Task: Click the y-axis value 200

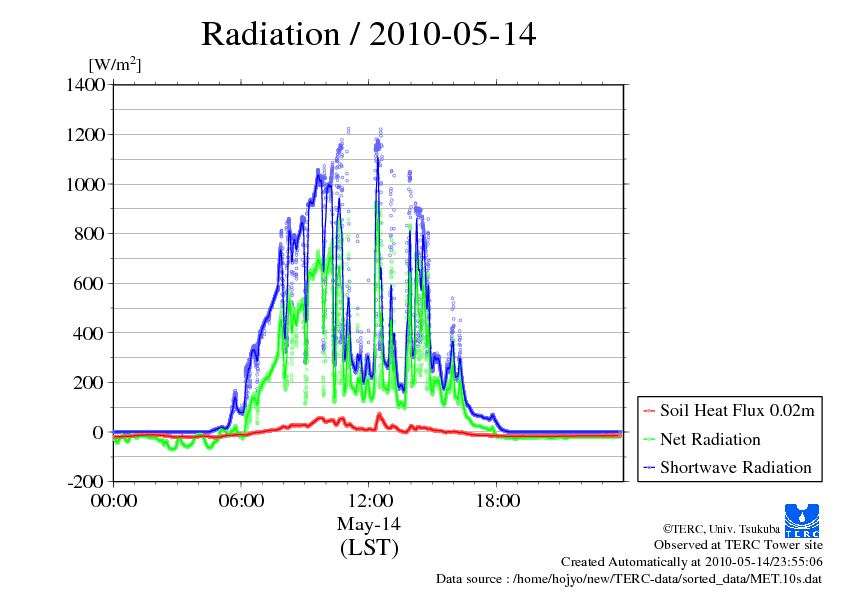Action: tap(89, 383)
